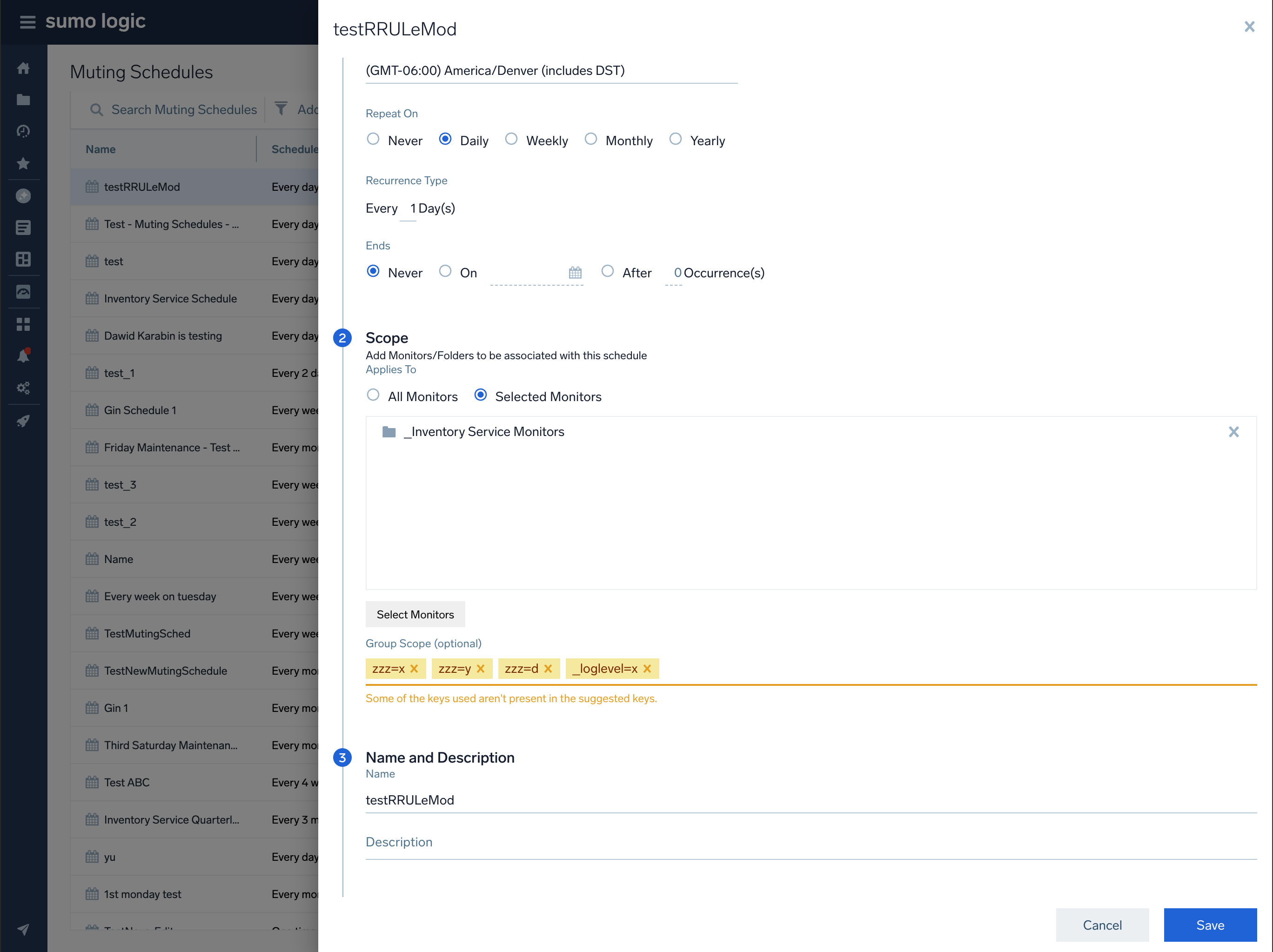1273x952 pixels.
Task: Select the Weekly repeat option
Action: pos(511,139)
